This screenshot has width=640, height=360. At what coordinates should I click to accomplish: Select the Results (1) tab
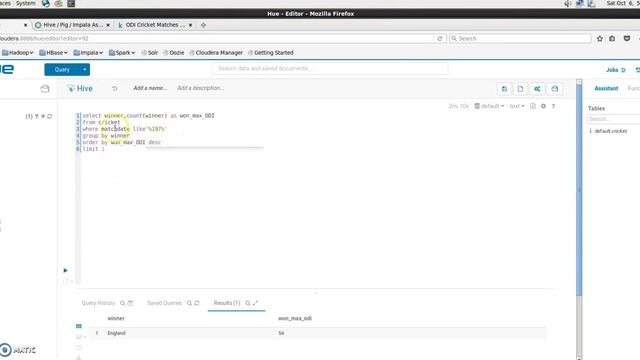(x=227, y=303)
